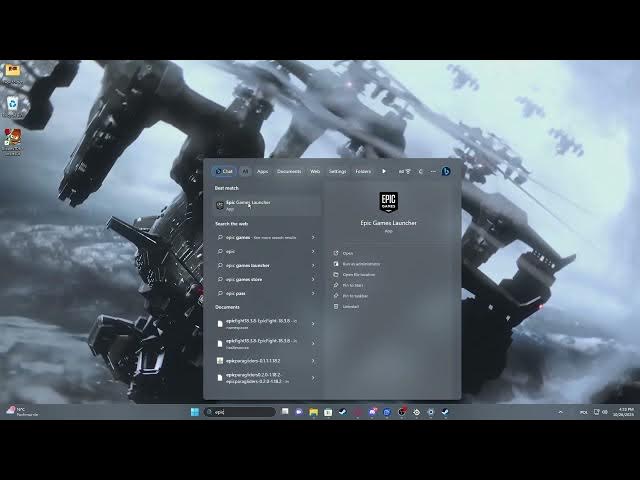Click the large Epic Games logo preview
This screenshot has height=480, width=640.
pyautogui.click(x=388, y=202)
